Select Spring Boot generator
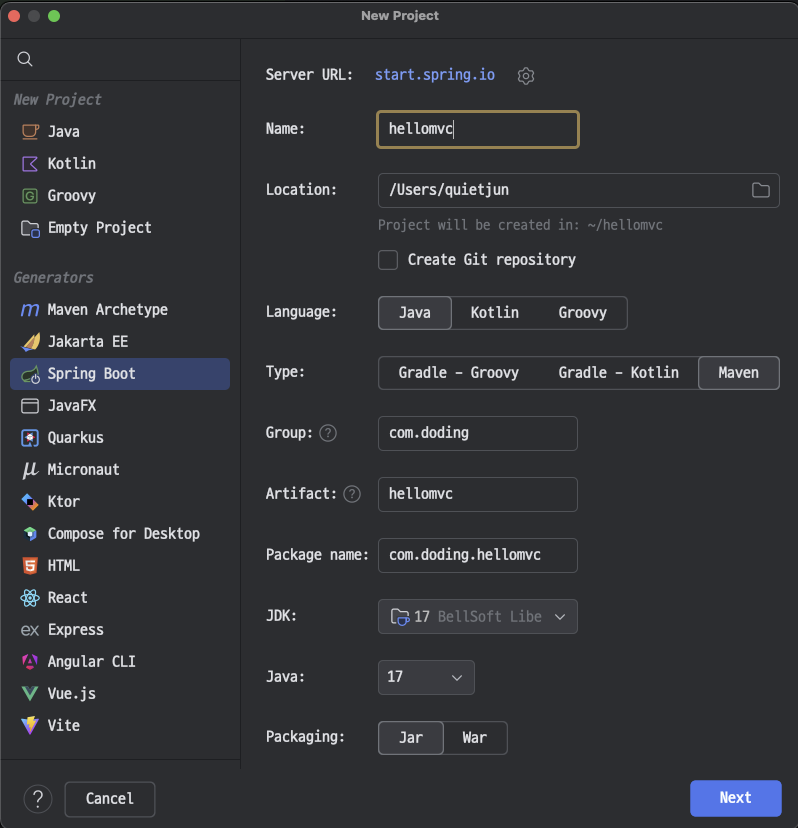The width and height of the screenshot is (798, 828). click(x=120, y=374)
